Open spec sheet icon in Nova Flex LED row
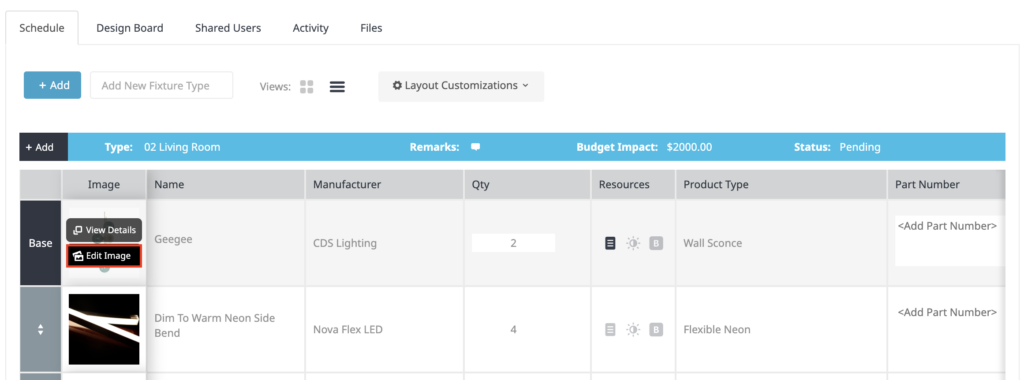The width and height of the screenshot is (1024, 380). point(610,330)
